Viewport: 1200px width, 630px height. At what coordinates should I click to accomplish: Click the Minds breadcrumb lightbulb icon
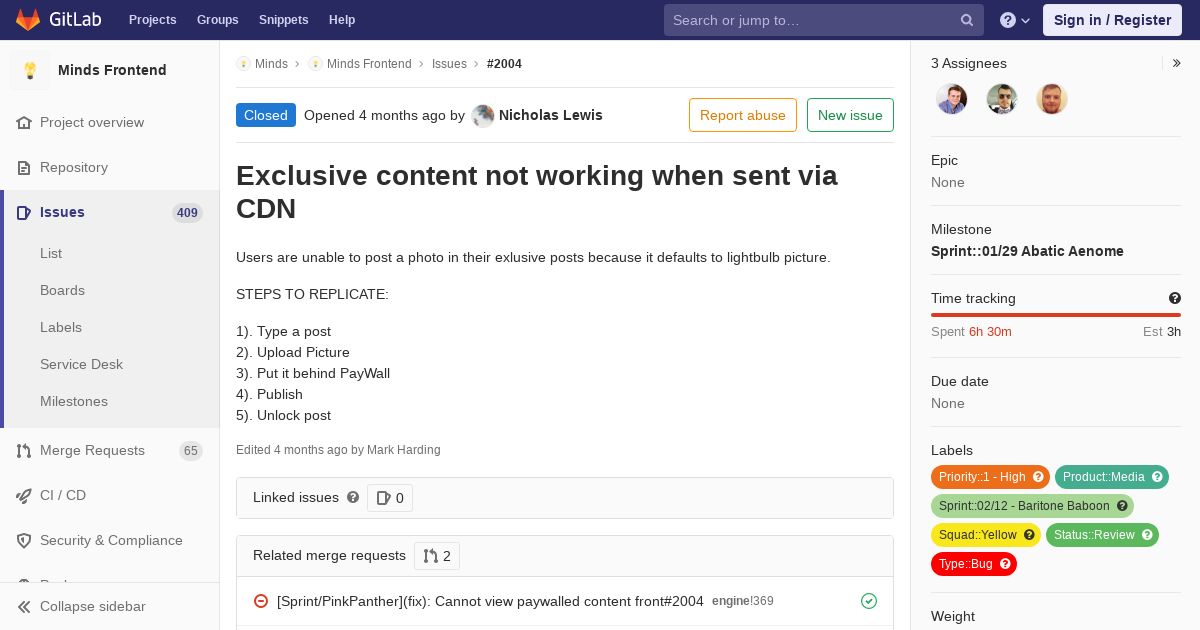243,64
